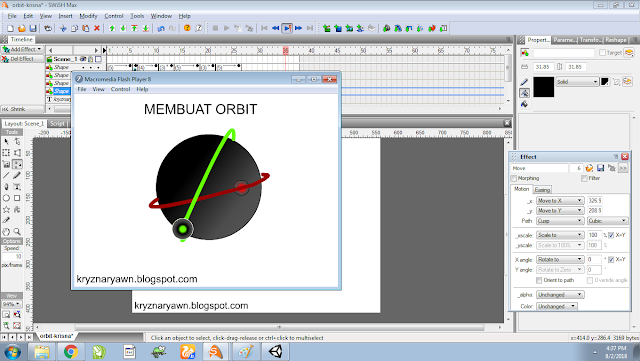Select the highlighted Shape row in timeline
This screenshot has width=640, height=361.
pyautogui.click(x=61, y=91)
